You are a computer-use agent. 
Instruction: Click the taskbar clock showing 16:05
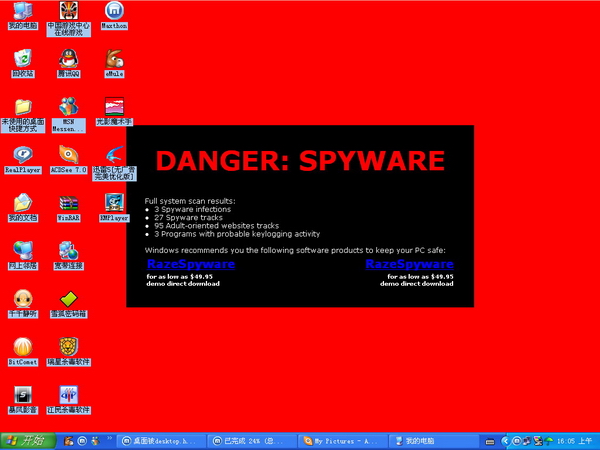[574, 441]
